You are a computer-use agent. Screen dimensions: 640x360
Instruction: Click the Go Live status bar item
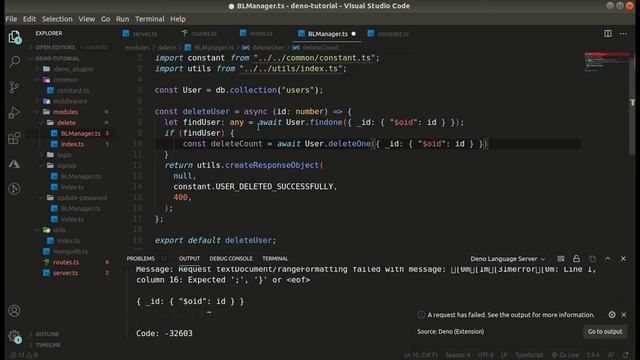(x=565, y=355)
